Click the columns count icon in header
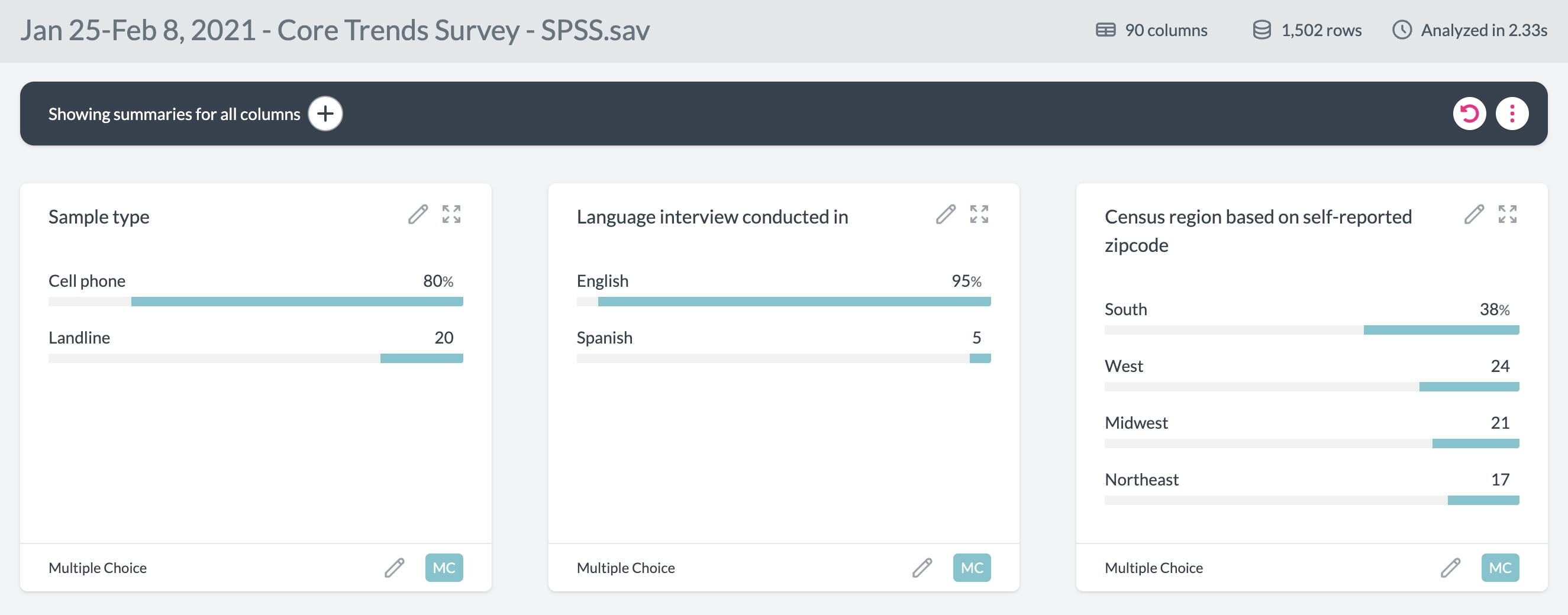The image size is (1568, 615). click(x=1105, y=29)
